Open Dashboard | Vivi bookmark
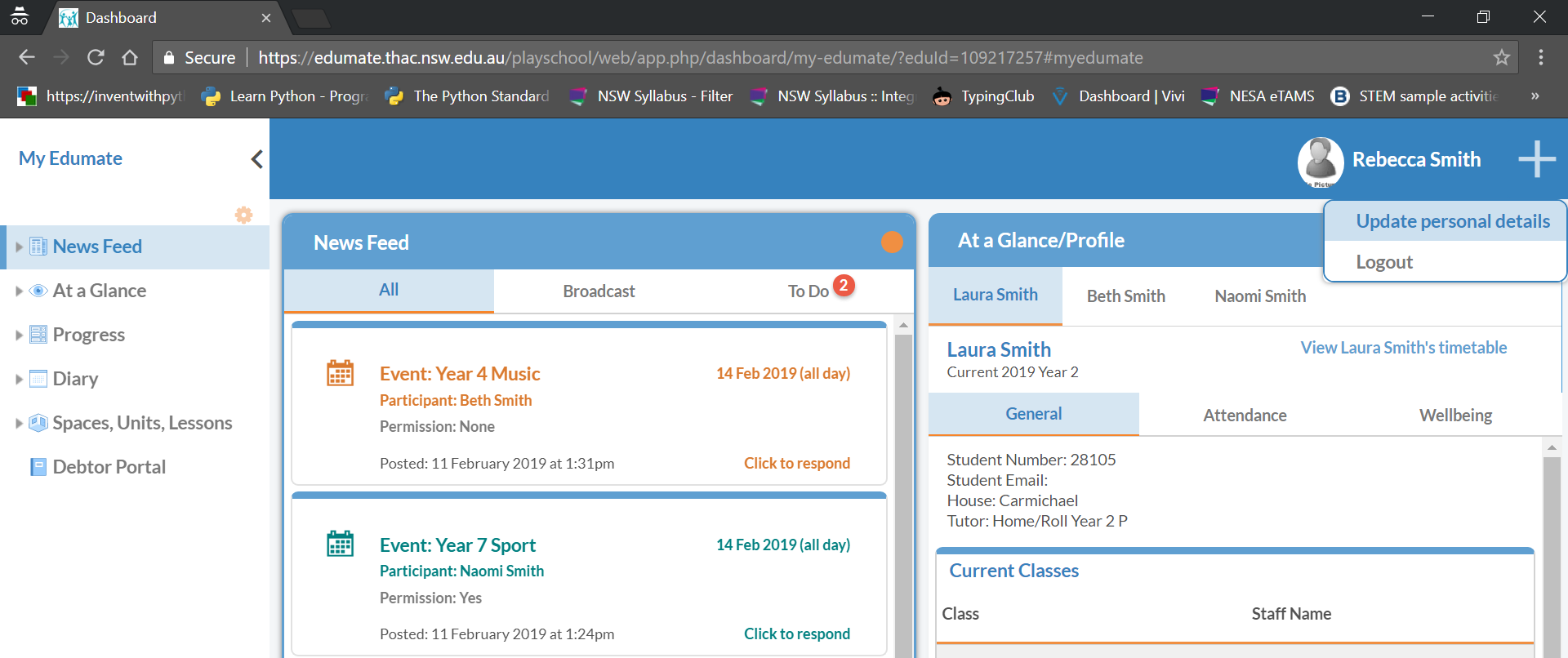Image resolution: width=1568 pixels, height=658 pixels. point(1118,96)
